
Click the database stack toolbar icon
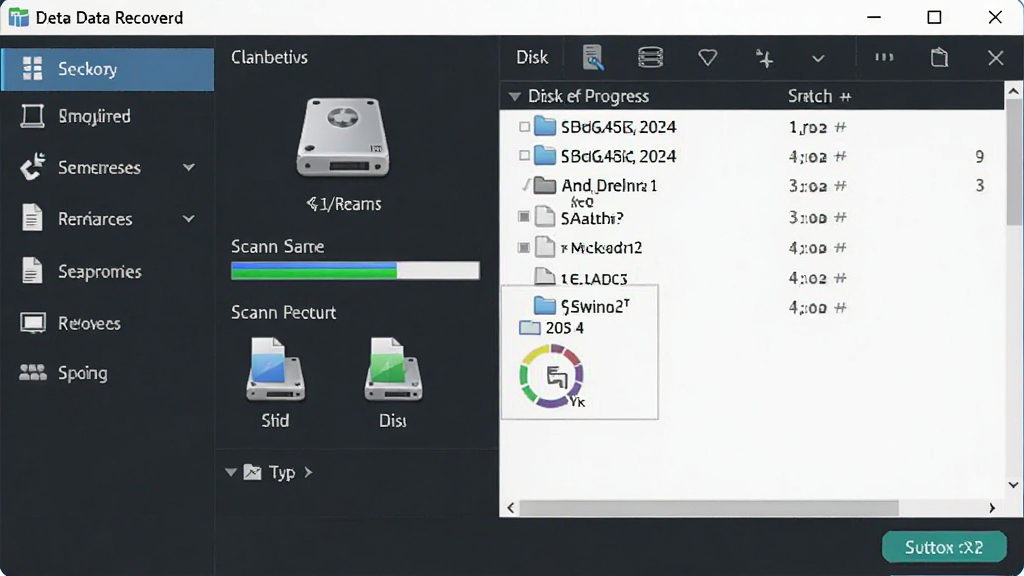tap(650, 57)
